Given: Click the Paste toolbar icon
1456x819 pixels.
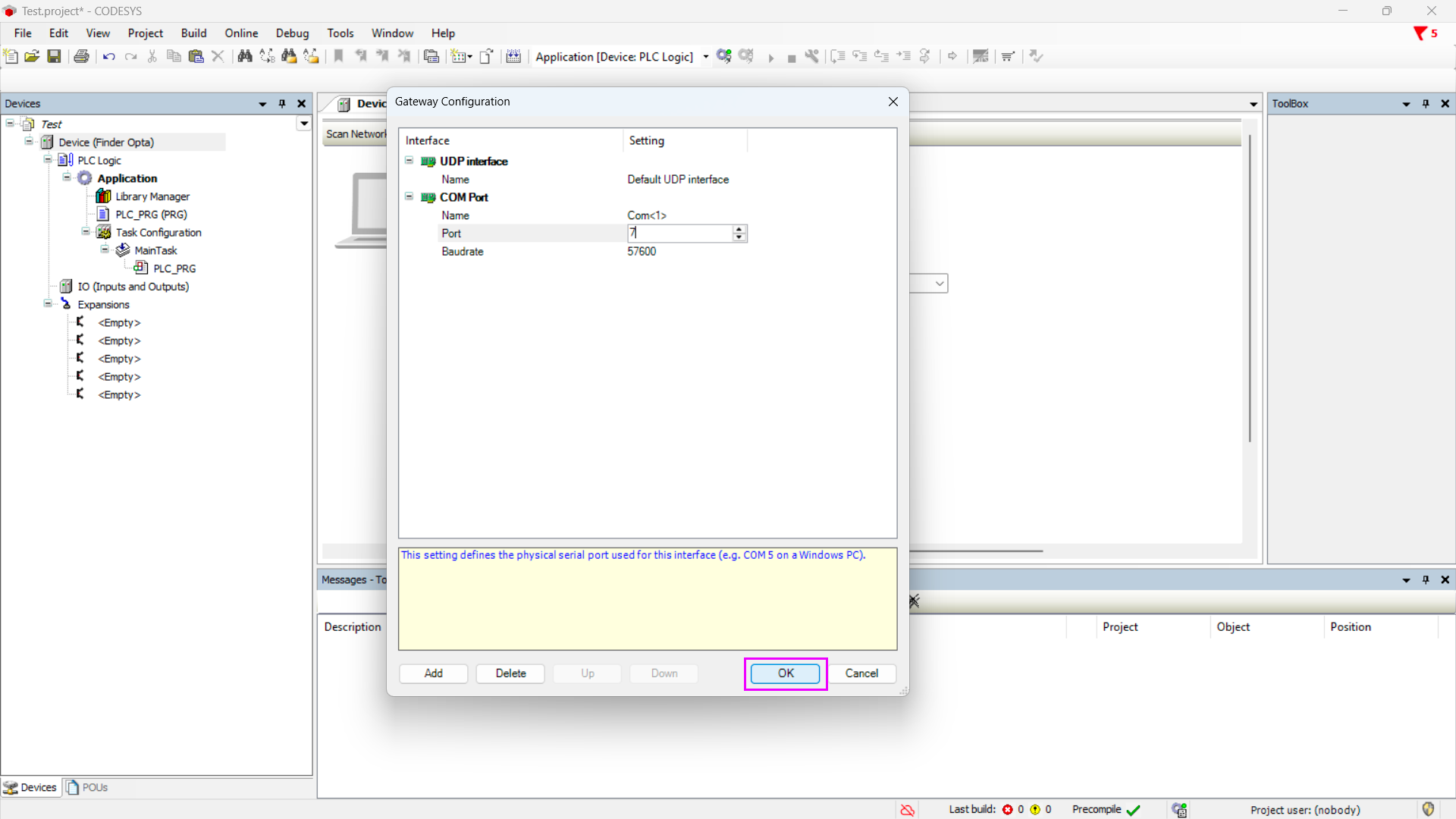Looking at the screenshot, I should coord(196,56).
